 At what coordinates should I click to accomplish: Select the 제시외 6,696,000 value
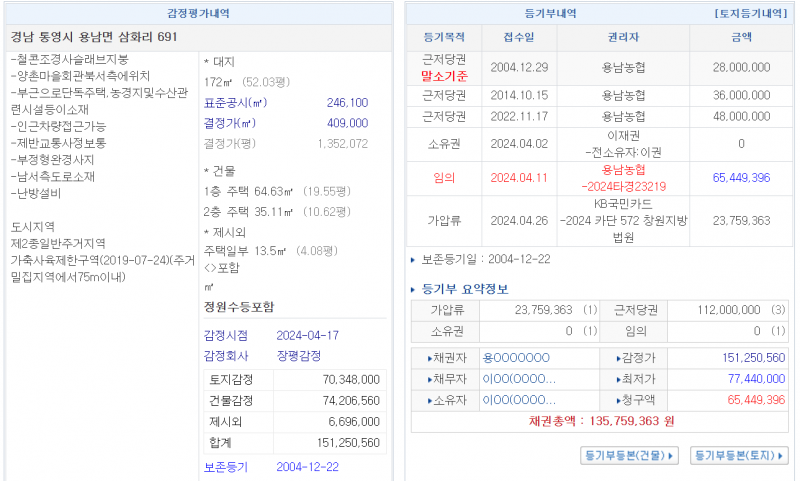pyautogui.click(x=354, y=422)
